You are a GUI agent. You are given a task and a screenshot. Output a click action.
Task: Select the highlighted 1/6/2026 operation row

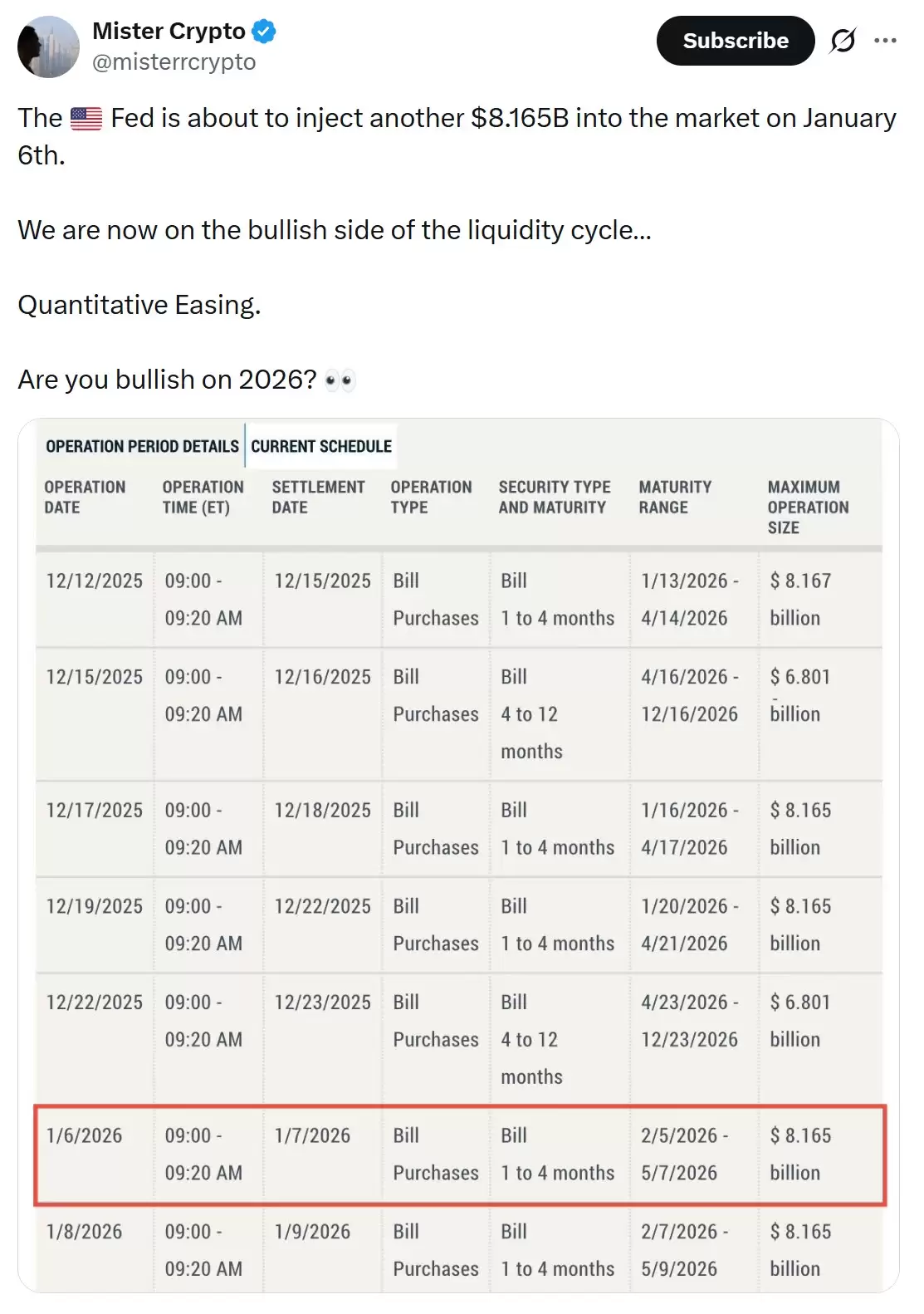click(462, 1155)
